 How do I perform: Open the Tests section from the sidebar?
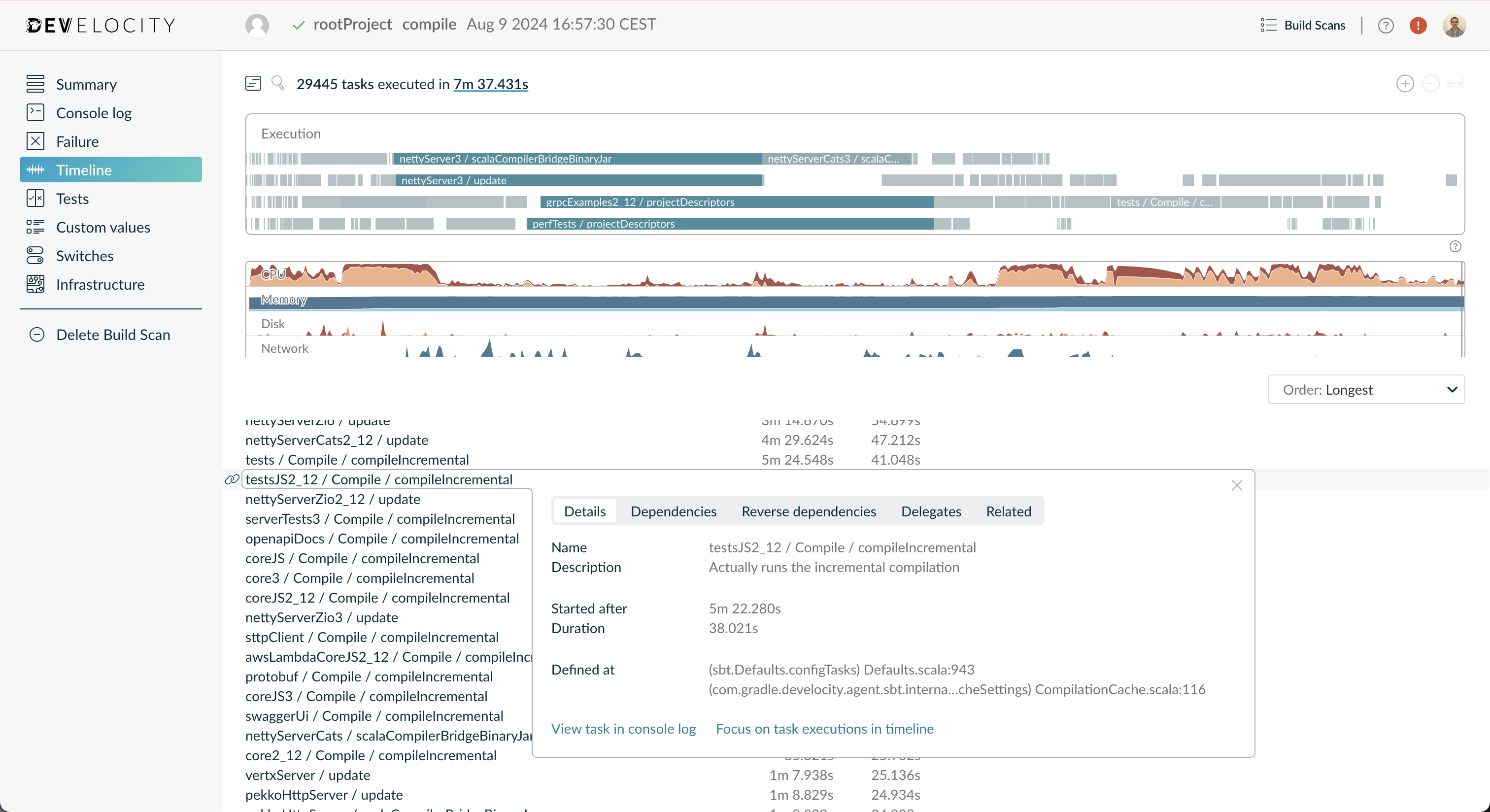pos(72,198)
